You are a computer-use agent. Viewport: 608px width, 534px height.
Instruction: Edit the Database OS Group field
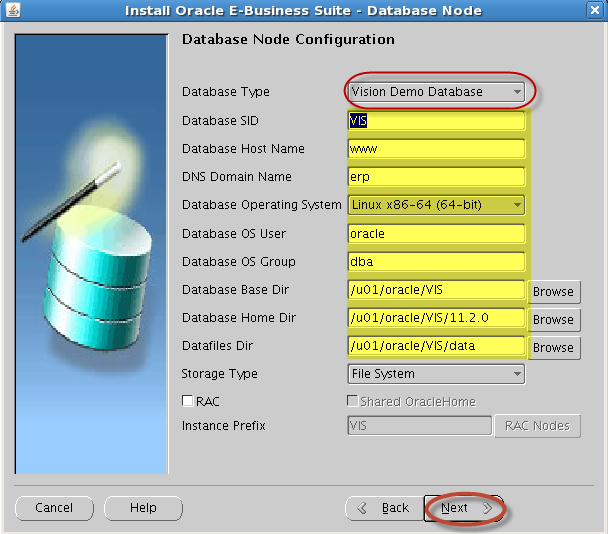click(x=436, y=262)
